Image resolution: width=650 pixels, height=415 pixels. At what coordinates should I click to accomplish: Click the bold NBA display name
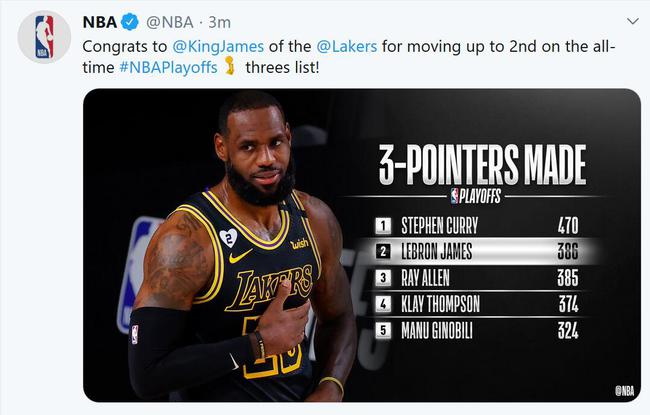click(98, 21)
